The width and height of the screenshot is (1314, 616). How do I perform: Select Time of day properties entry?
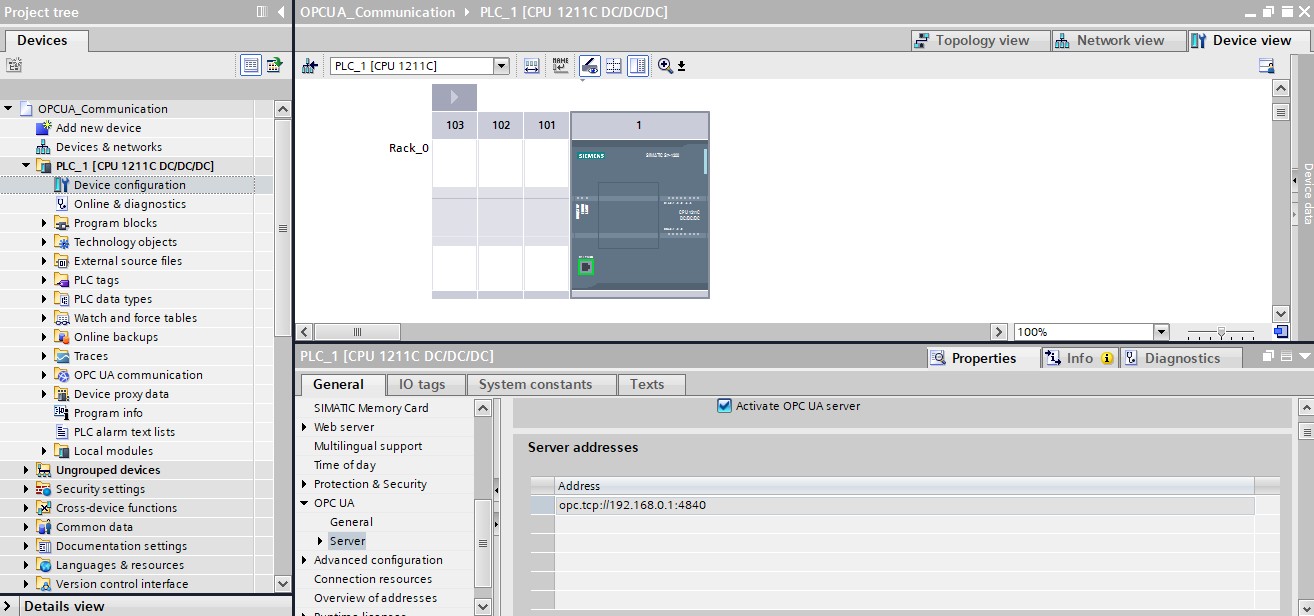pos(345,465)
